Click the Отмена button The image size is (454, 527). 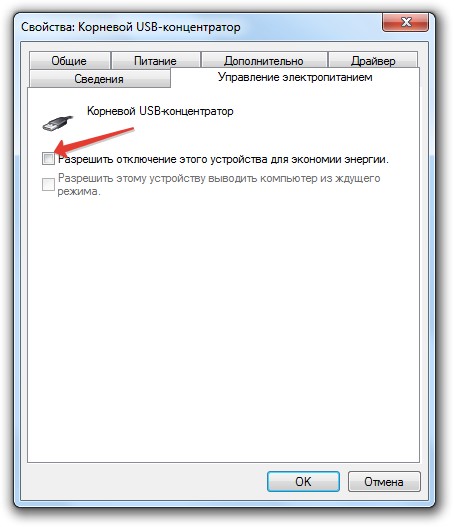pyautogui.click(x=384, y=481)
